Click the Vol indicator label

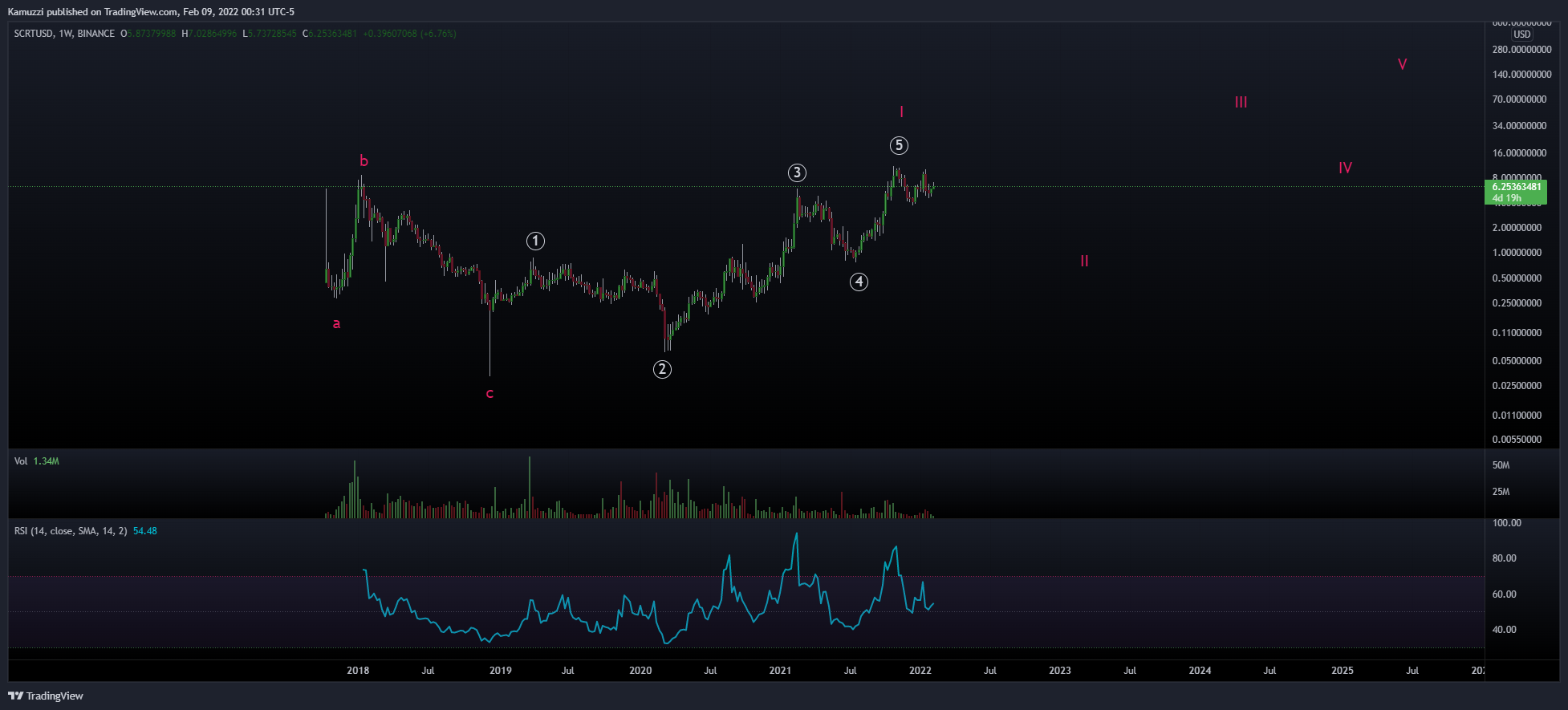pos(21,461)
